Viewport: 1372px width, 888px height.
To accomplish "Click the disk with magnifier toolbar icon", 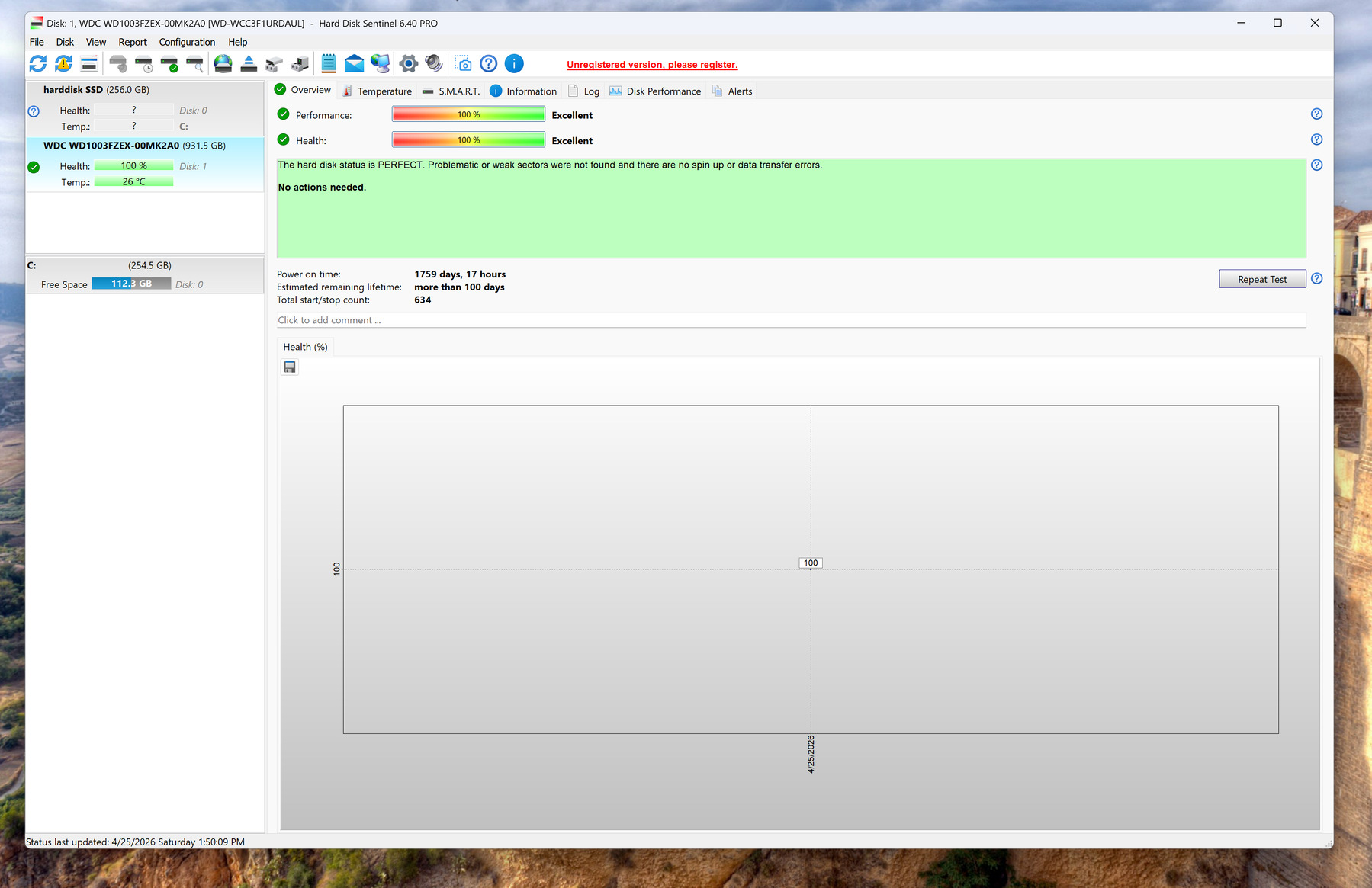I will (195, 64).
